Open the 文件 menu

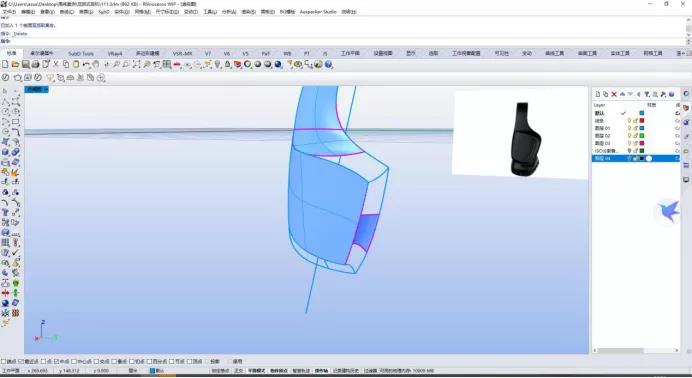[9, 12]
